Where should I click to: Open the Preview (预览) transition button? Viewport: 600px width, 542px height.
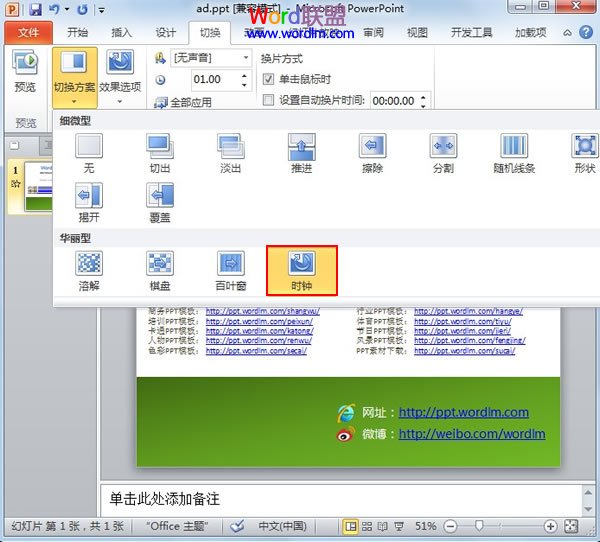pyautogui.click(x=25, y=72)
